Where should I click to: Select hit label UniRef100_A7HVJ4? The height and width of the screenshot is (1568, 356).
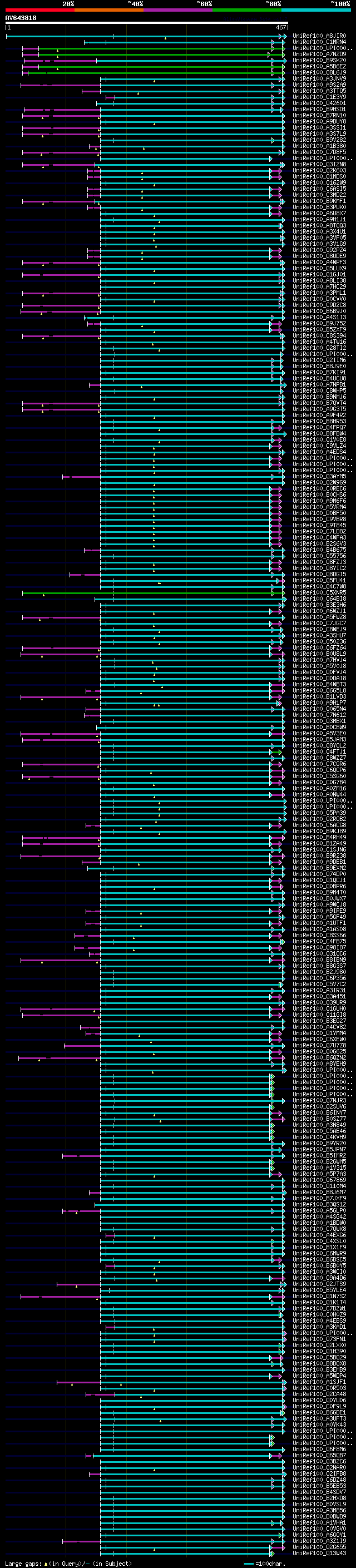pos(319,660)
